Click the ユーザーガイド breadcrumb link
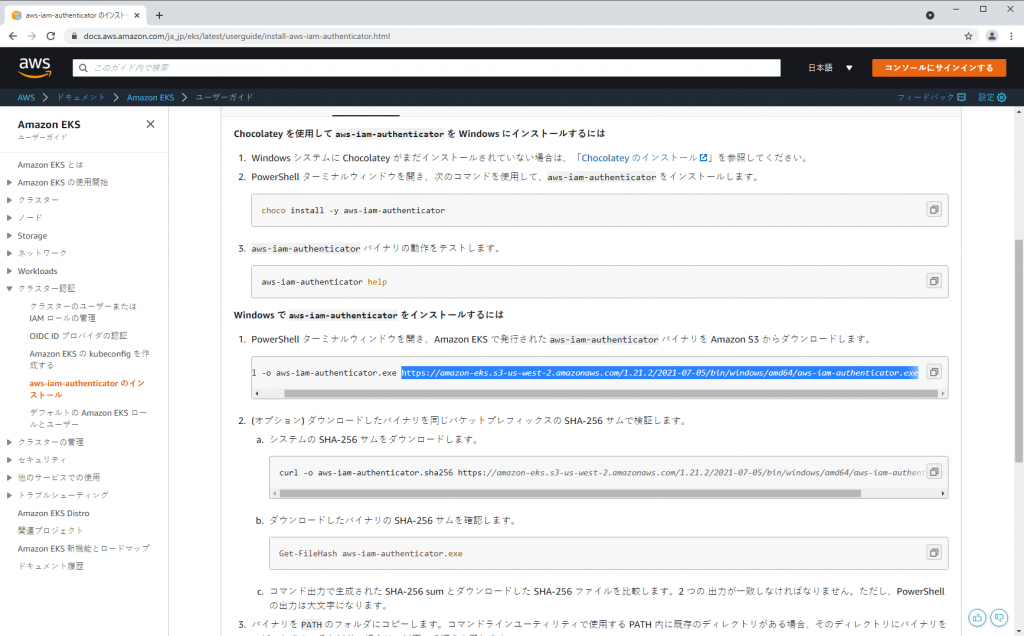1024x636 pixels. click(x=224, y=97)
